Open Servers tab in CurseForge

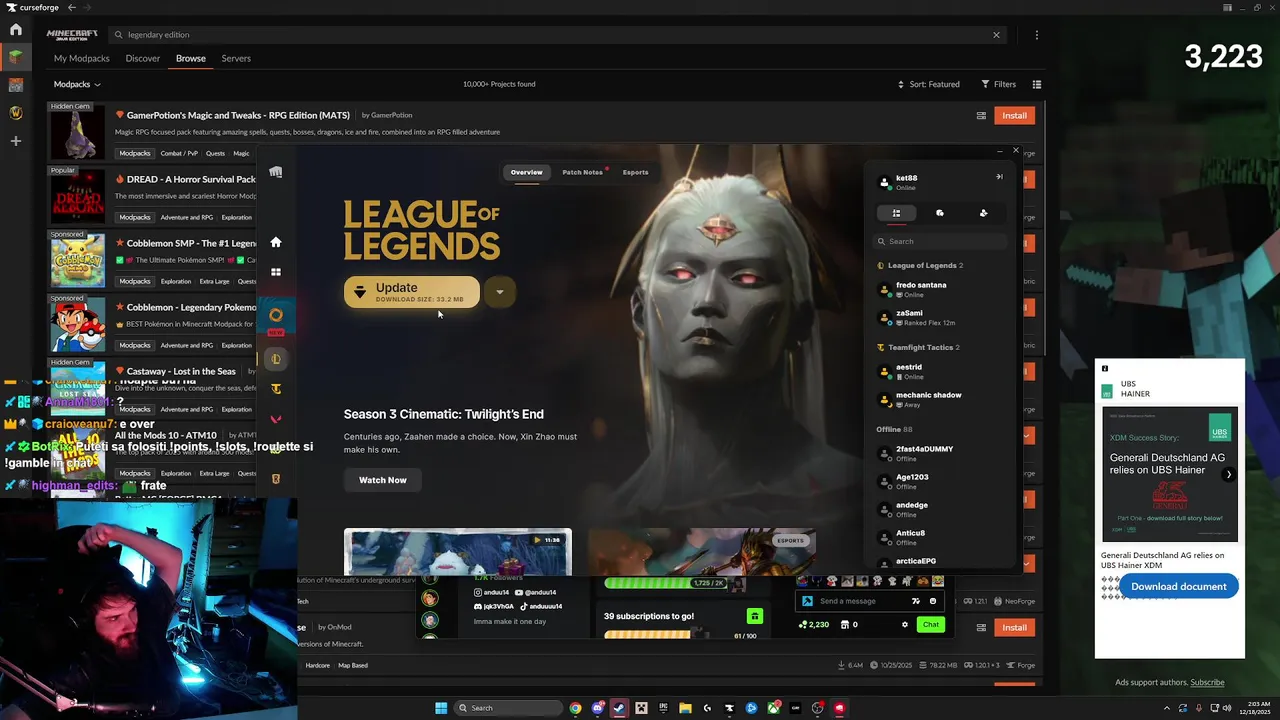pyautogui.click(x=236, y=59)
